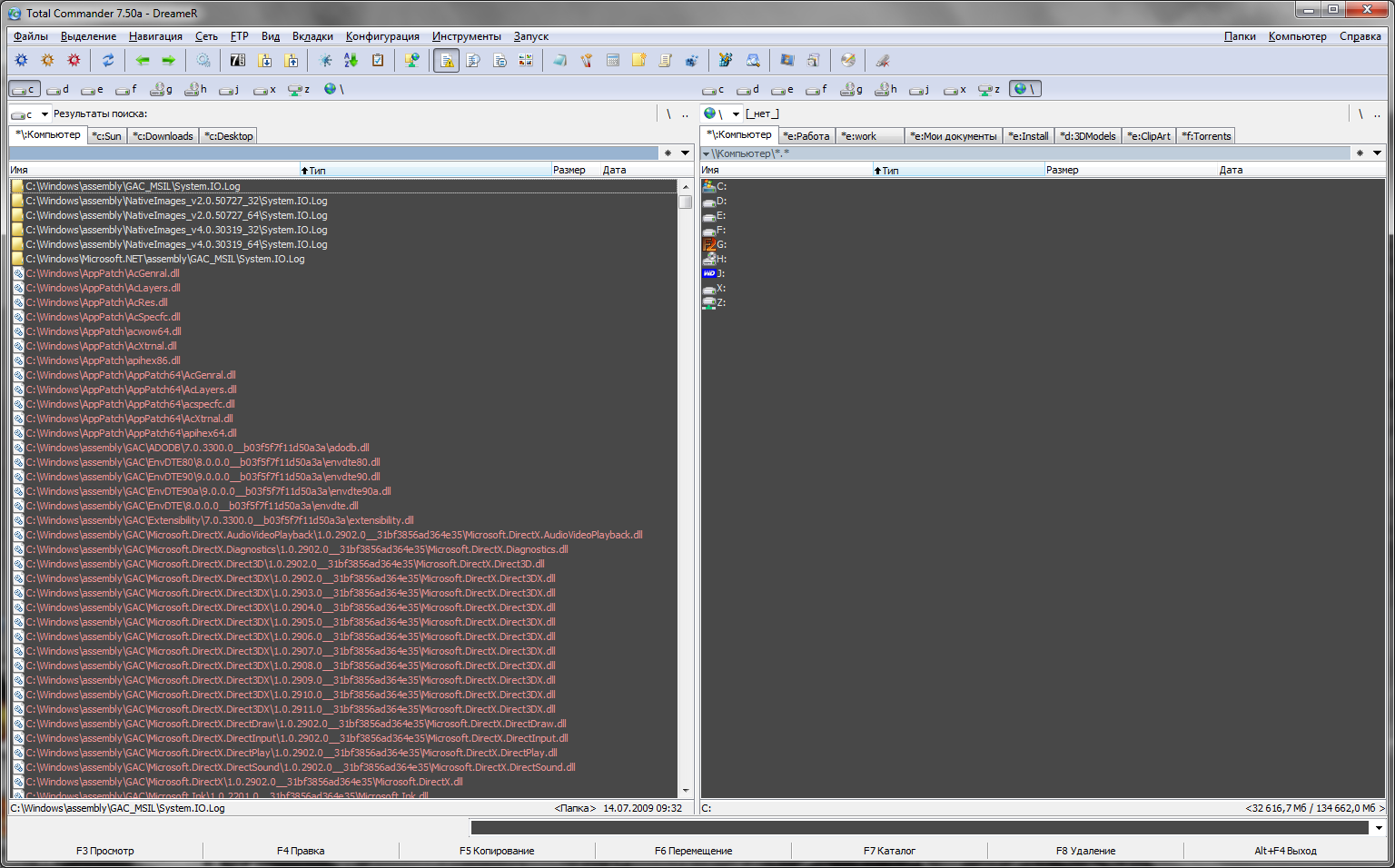Open left panel favorites asterisk menu
This screenshot has height=868, width=1395.
coord(668,153)
